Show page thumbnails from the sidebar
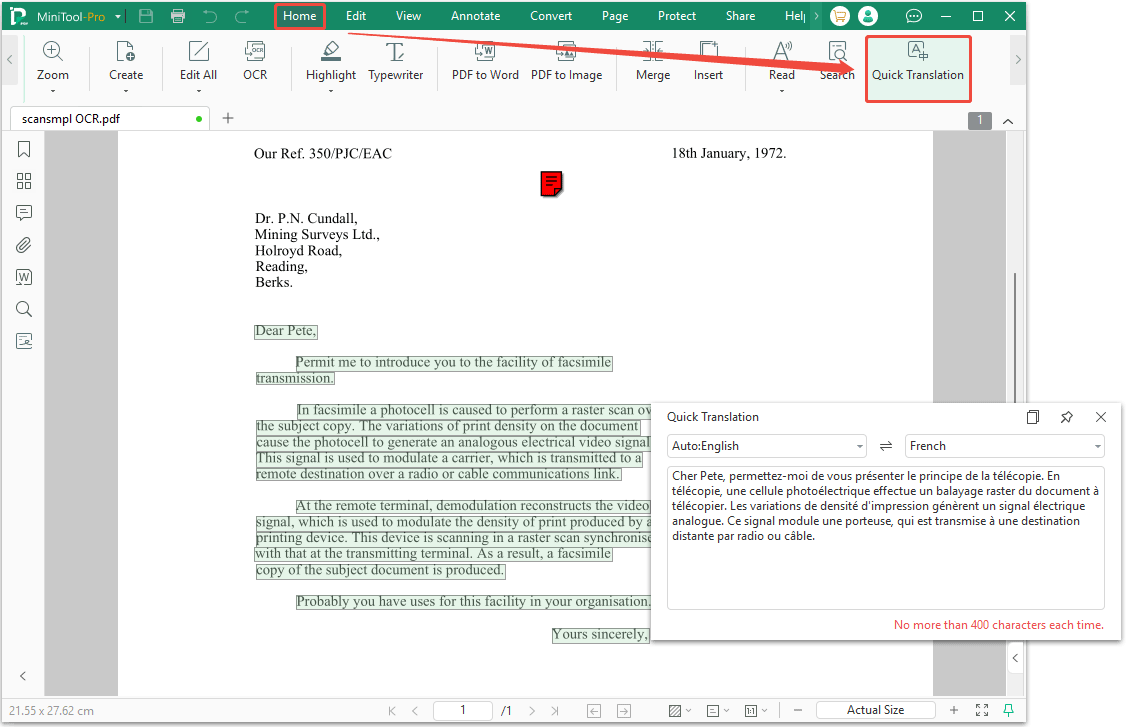1126x727 pixels. pyautogui.click(x=23, y=181)
